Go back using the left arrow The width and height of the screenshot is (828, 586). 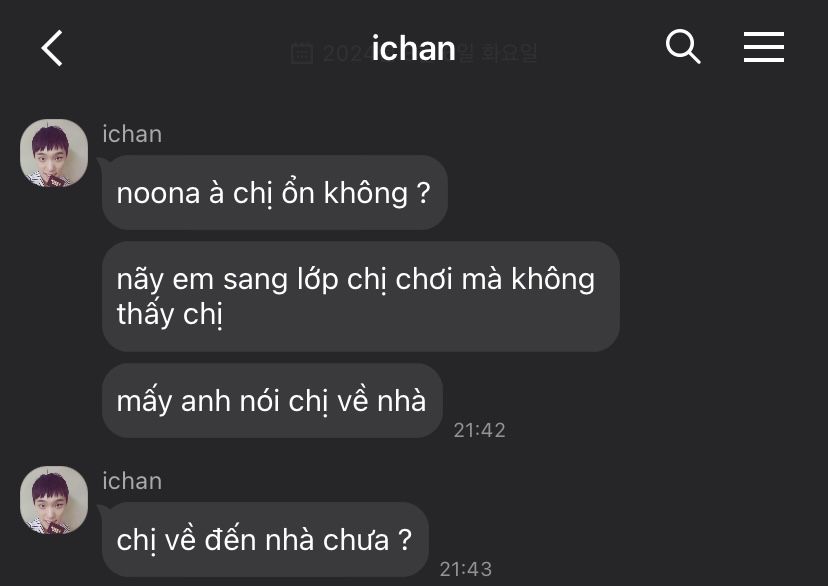[52, 48]
